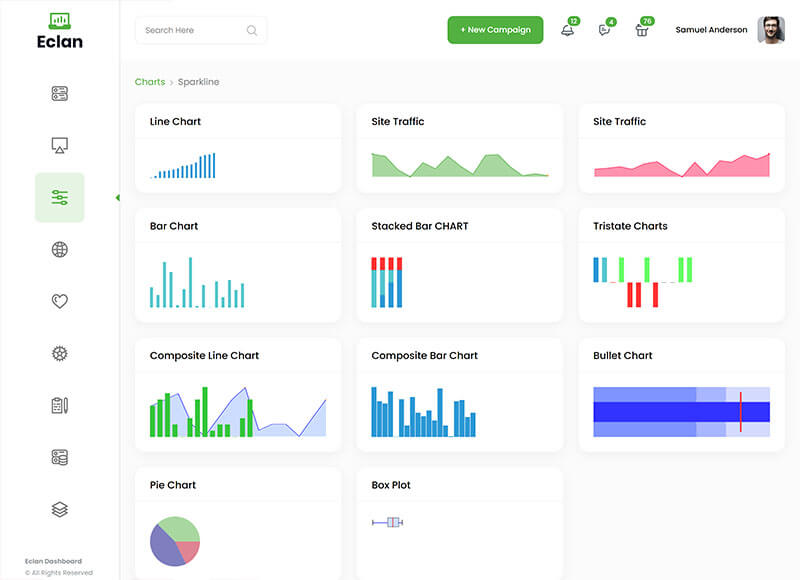Collapse sidebar using the green arrow
Image resolution: width=800 pixels, height=580 pixels.
click(117, 198)
